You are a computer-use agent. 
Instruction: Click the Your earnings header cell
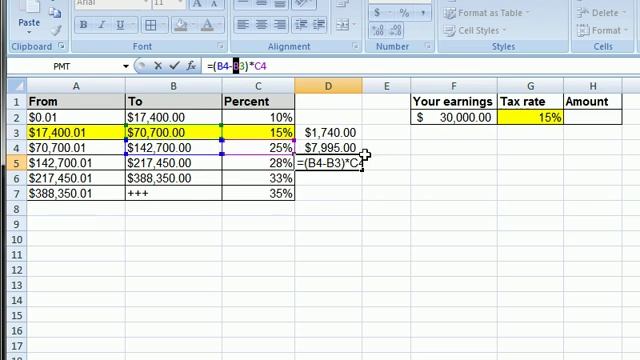[454, 102]
